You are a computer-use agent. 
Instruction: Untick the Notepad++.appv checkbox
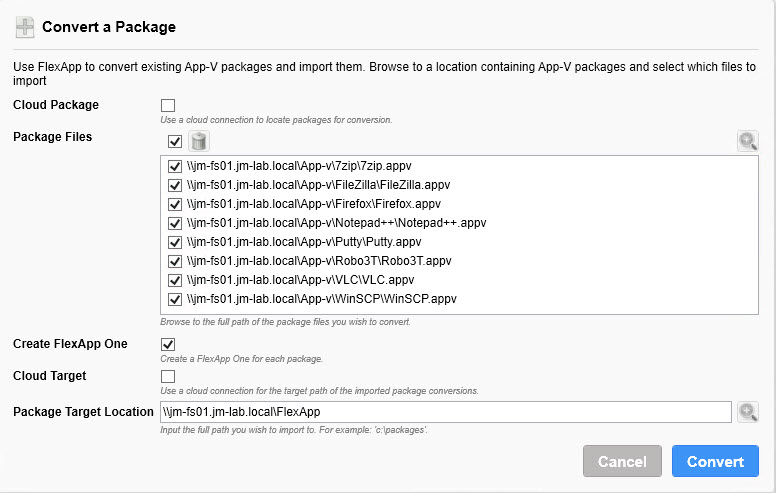pos(175,223)
